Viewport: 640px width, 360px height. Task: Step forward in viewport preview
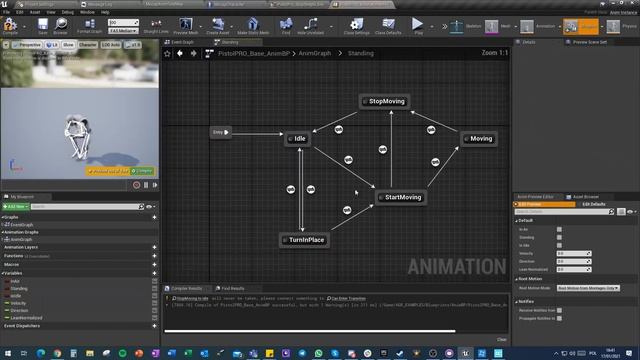pyautogui.click(x=155, y=185)
